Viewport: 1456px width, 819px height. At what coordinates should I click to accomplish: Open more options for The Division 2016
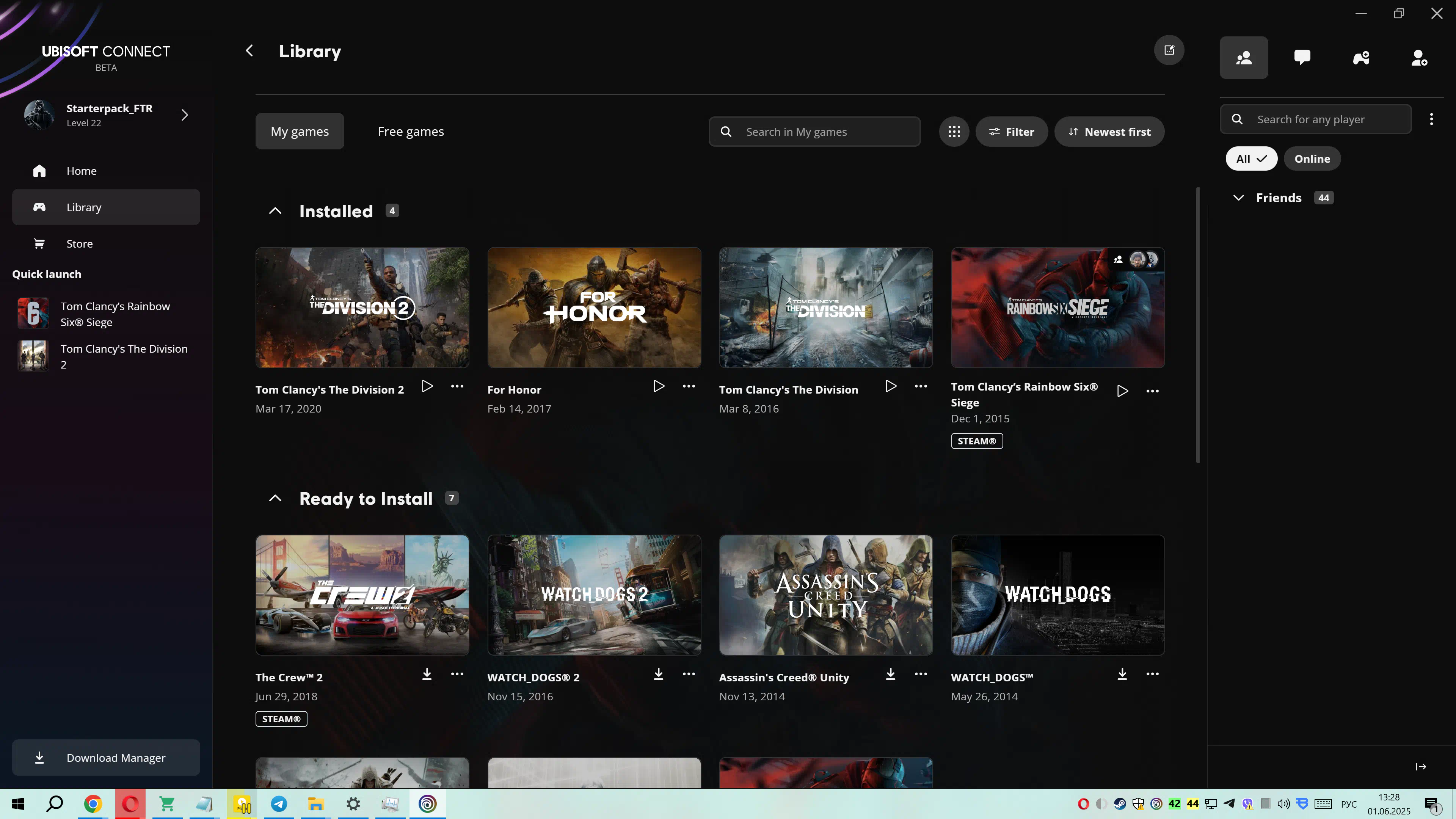[x=921, y=386]
